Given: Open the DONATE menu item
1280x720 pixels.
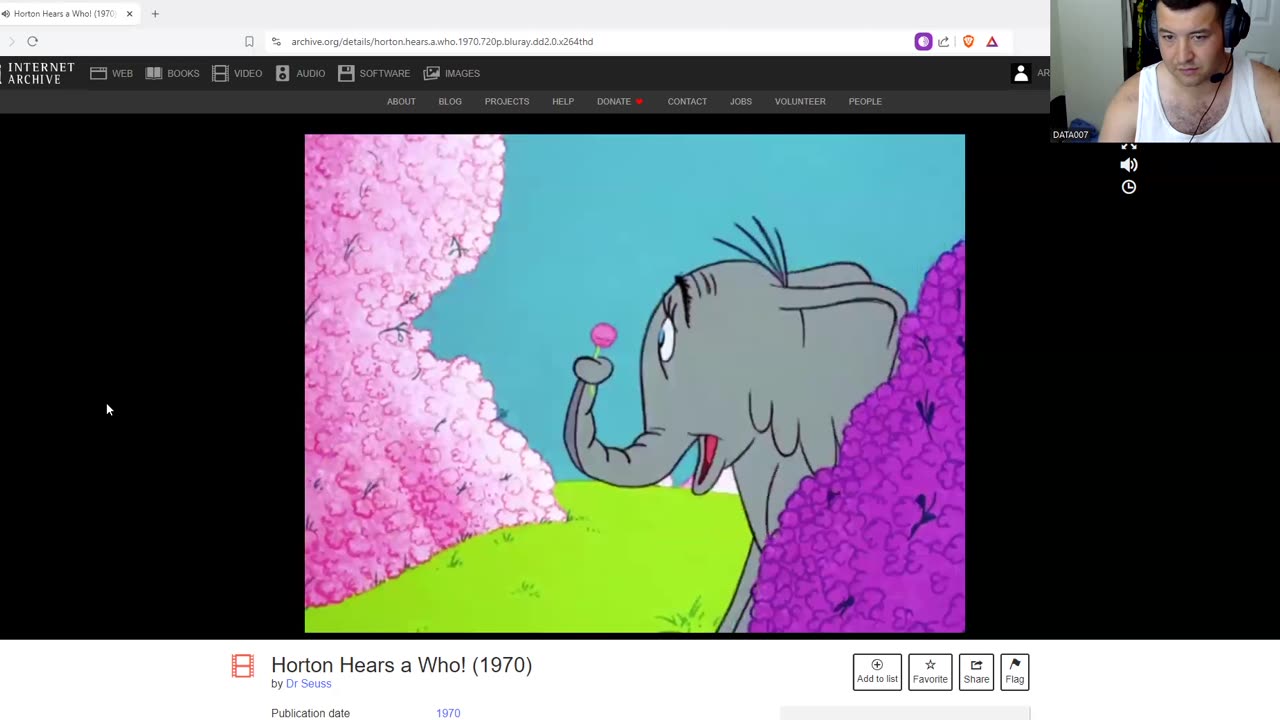Looking at the screenshot, I should click(620, 101).
